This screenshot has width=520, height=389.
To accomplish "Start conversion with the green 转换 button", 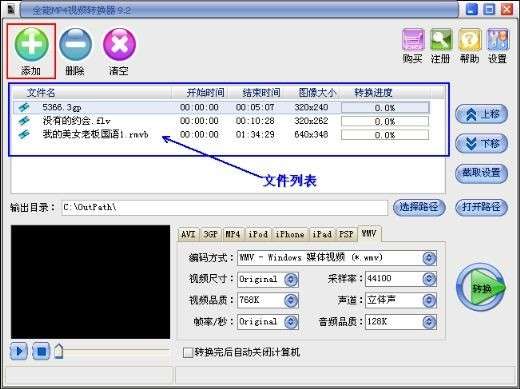I will point(481,288).
